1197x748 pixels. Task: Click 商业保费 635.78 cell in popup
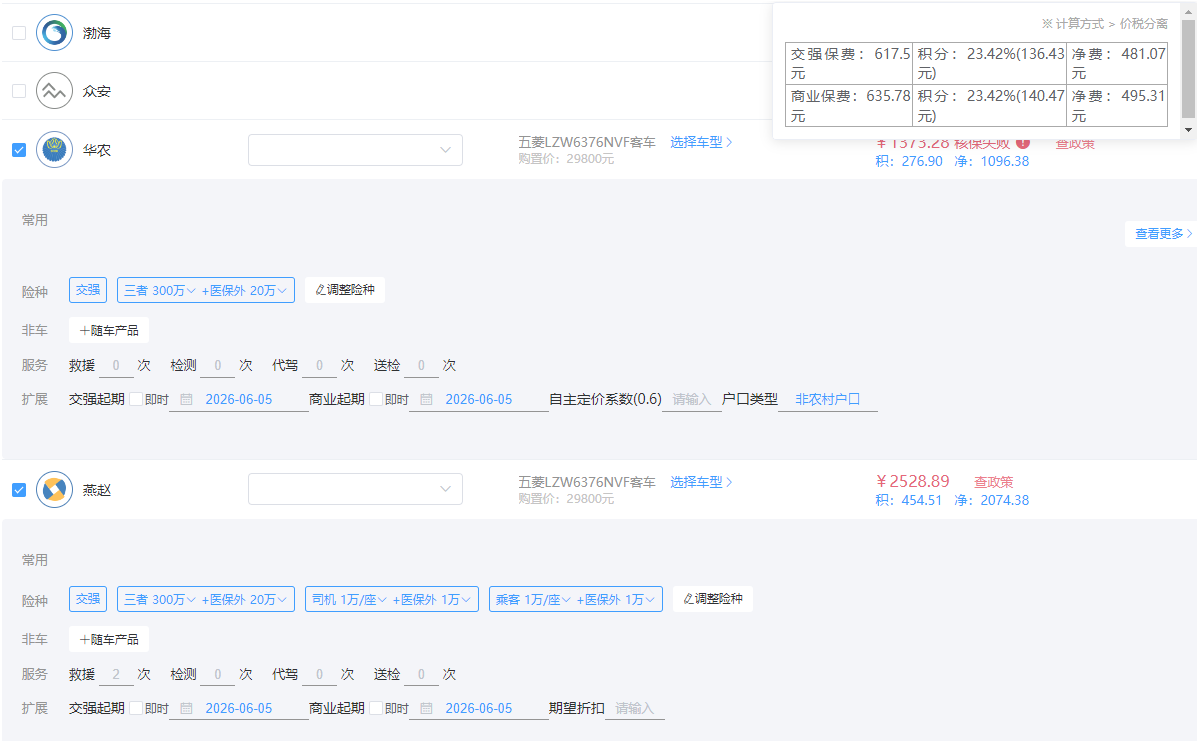point(849,105)
